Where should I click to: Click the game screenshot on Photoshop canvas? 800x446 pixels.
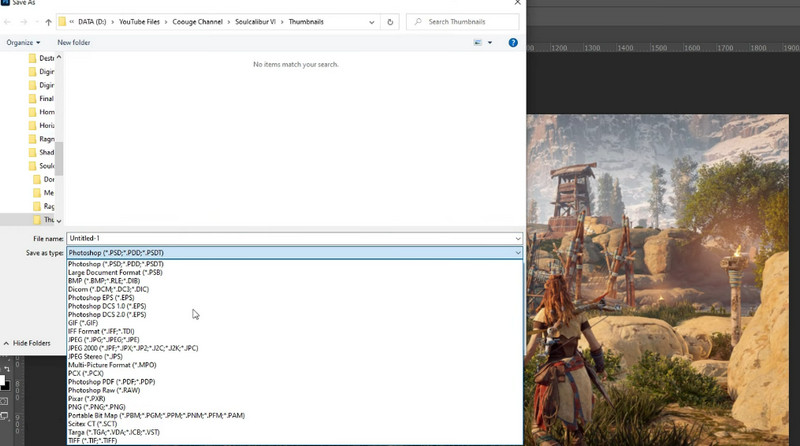pyautogui.click(x=658, y=280)
